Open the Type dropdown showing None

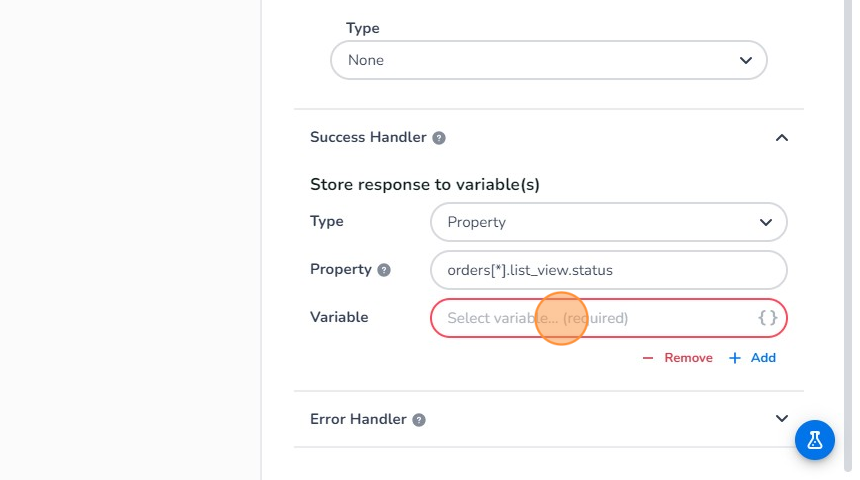point(548,60)
